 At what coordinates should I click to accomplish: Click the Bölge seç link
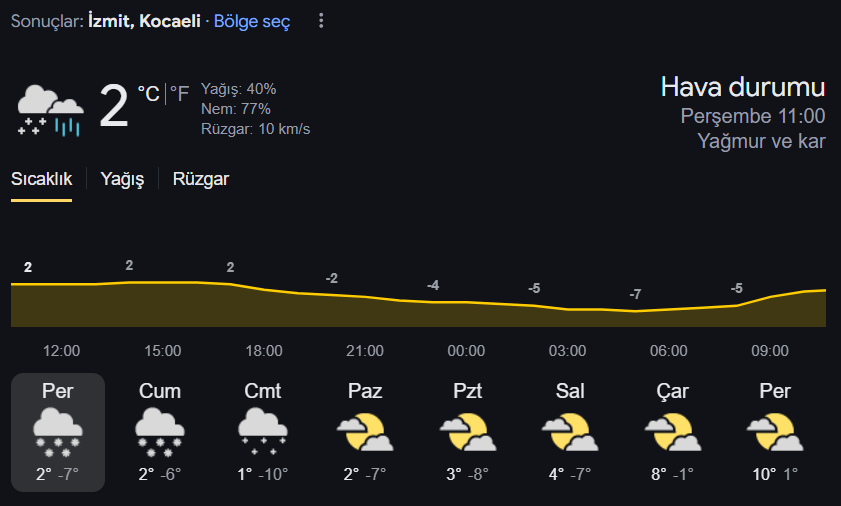(x=252, y=21)
